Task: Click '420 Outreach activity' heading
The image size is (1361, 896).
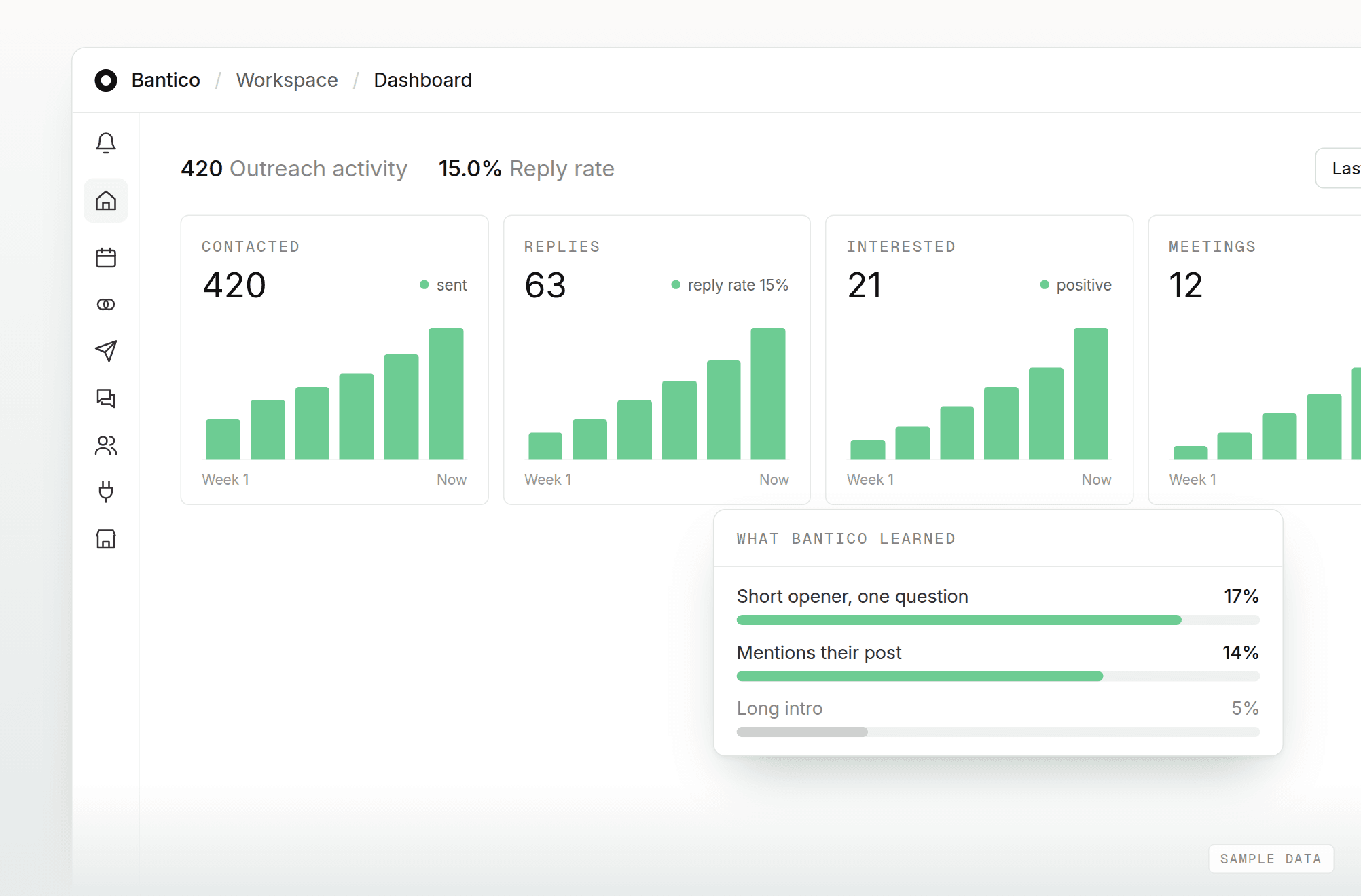Action: tap(294, 168)
